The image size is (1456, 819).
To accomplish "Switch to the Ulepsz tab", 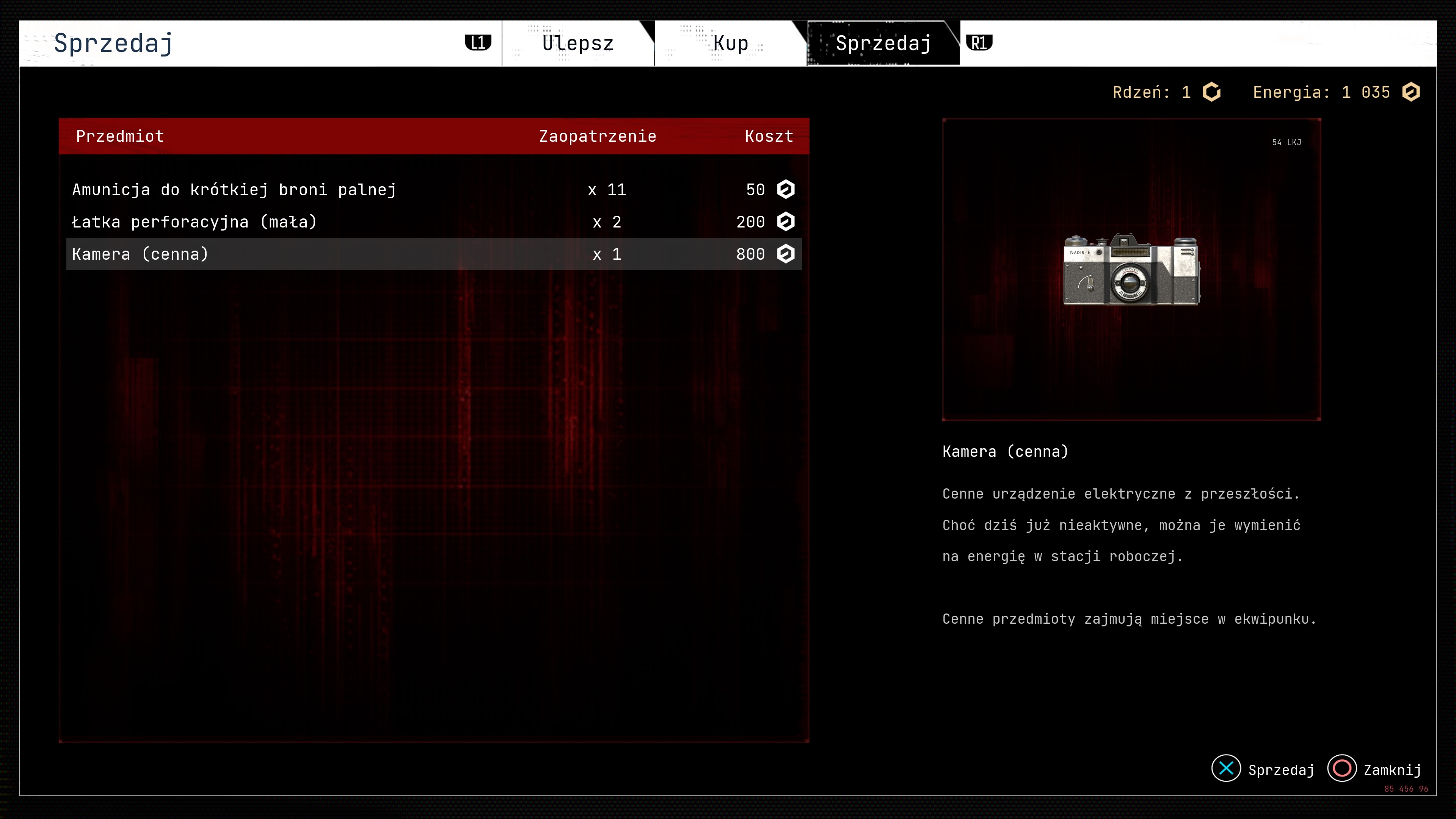I will (577, 44).
